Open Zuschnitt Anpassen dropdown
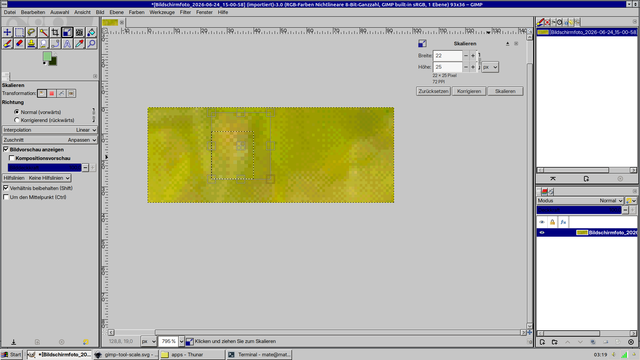Screen dimensions: 640x360 pyautogui.click(x=50, y=140)
